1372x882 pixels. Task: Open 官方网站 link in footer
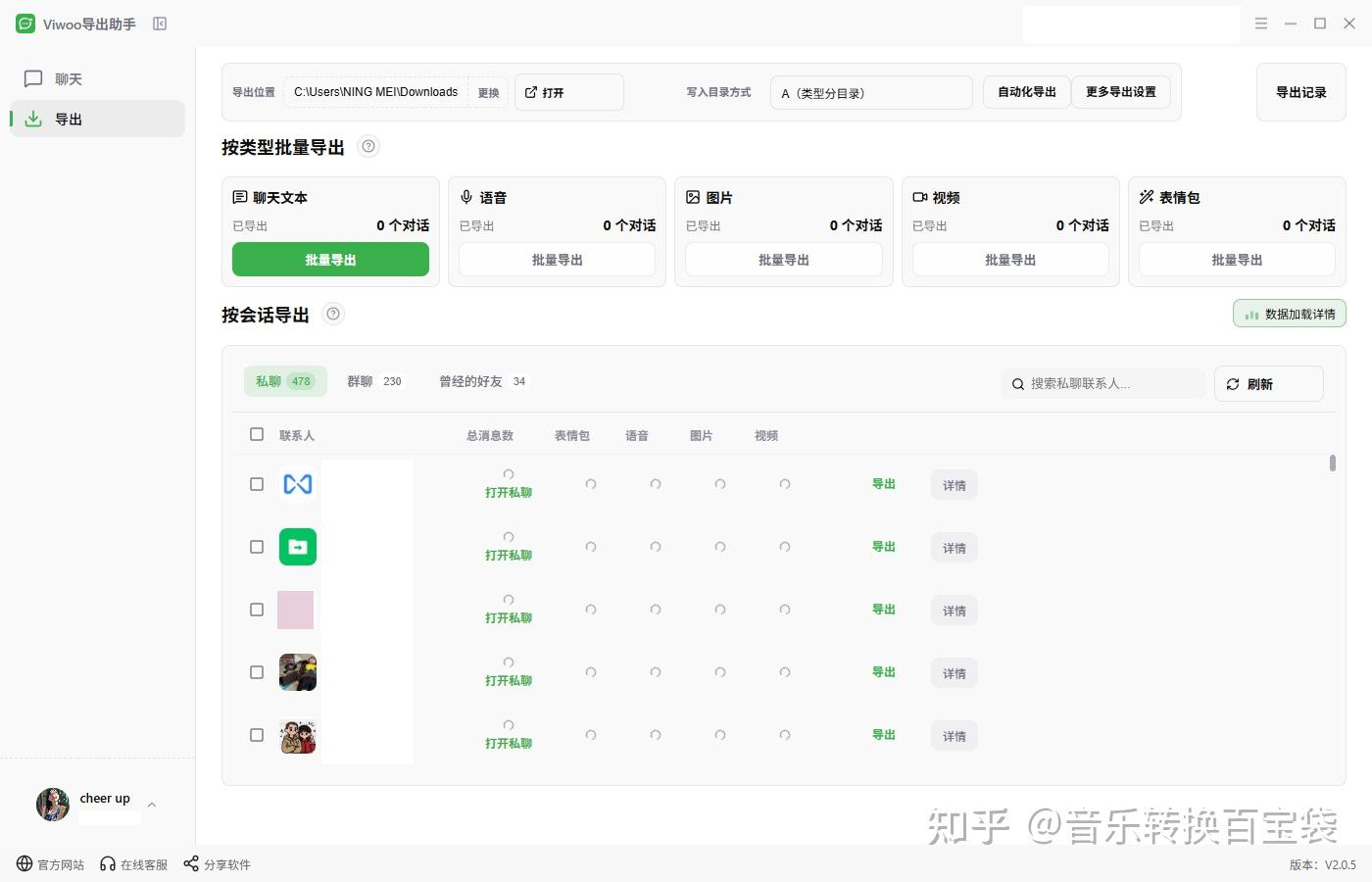coord(51,864)
